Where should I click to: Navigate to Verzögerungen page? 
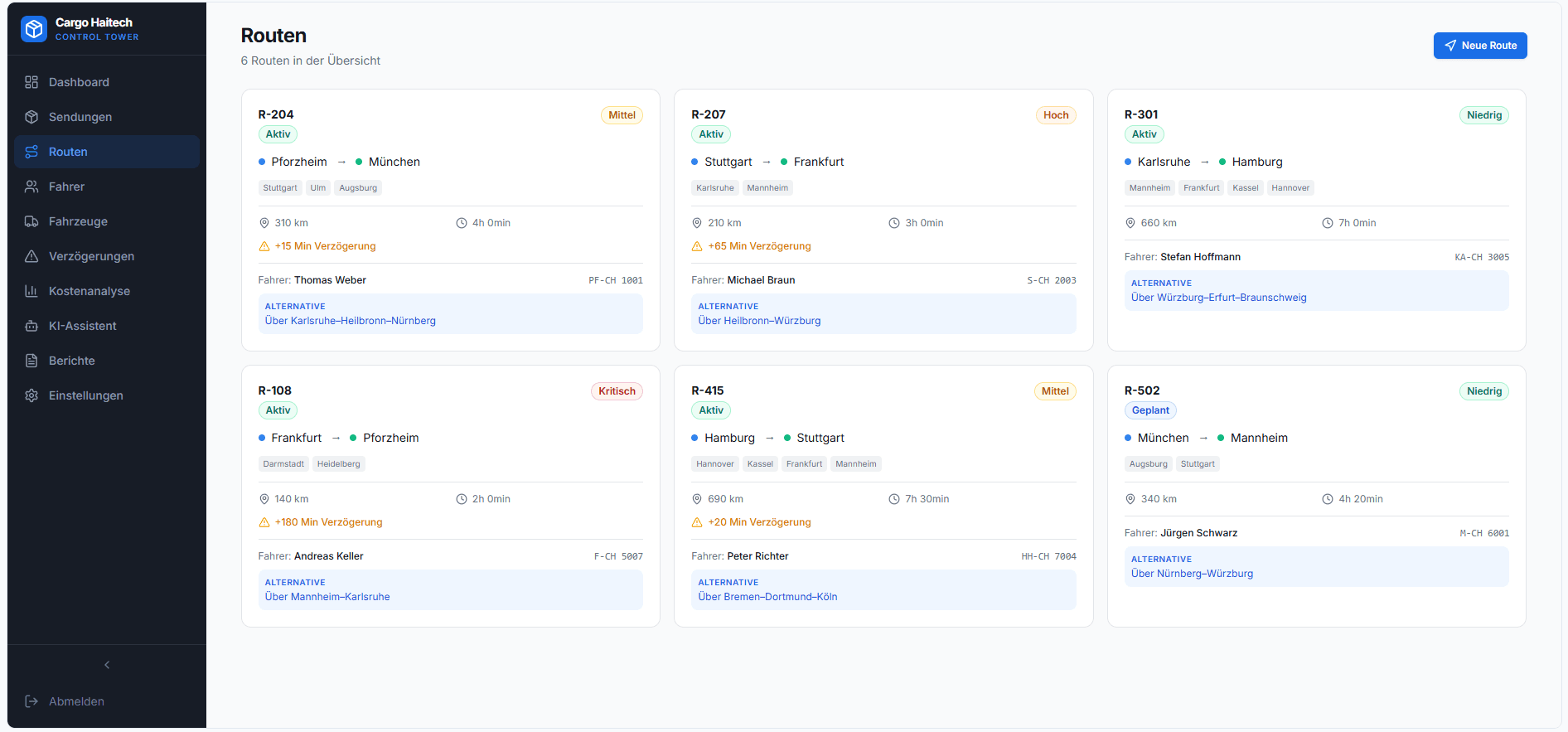click(x=107, y=256)
